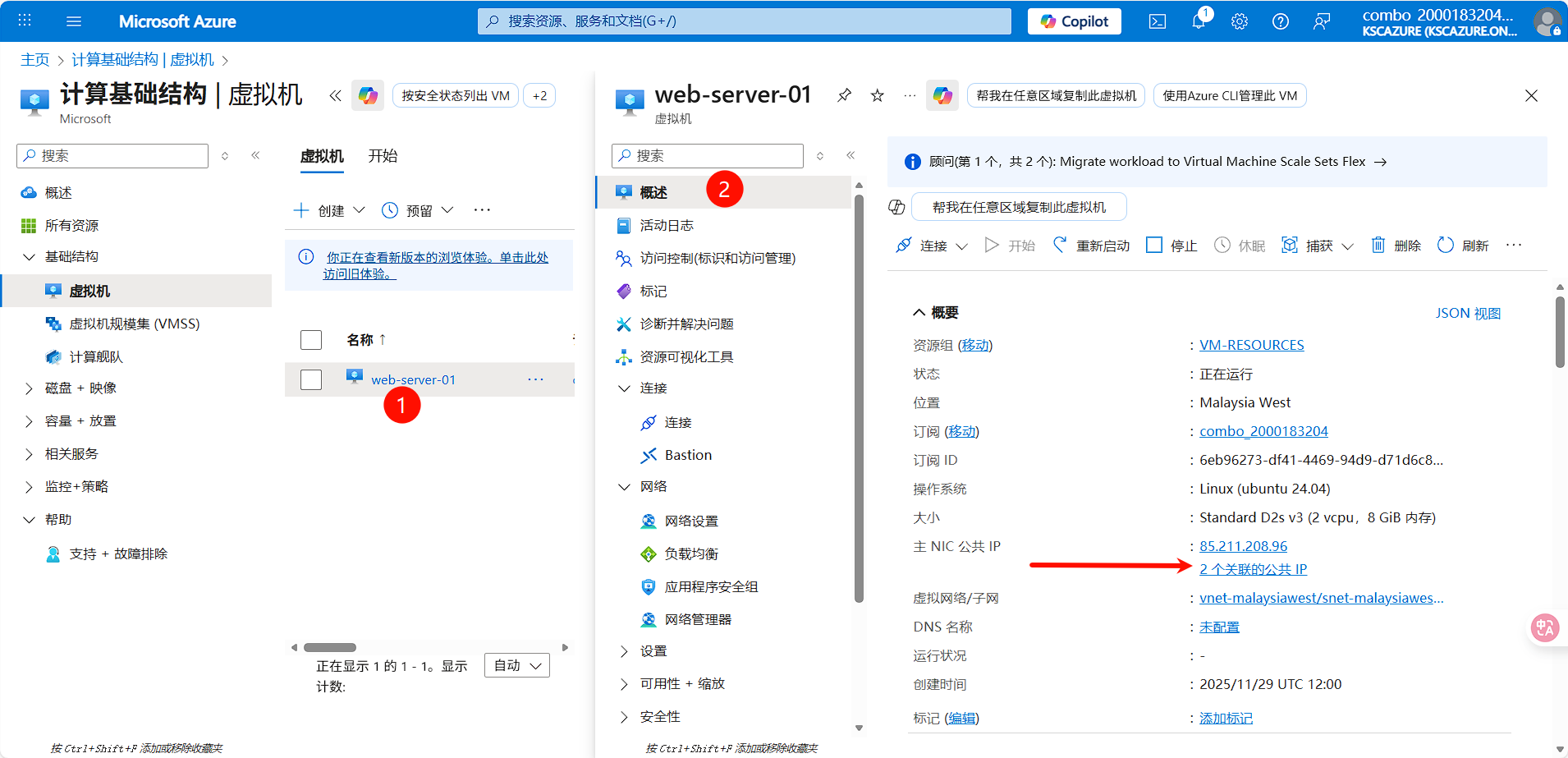Open 活动日志 in VM menu
Screen dimensions: 1568x758
pyautogui.click(x=666, y=225)
